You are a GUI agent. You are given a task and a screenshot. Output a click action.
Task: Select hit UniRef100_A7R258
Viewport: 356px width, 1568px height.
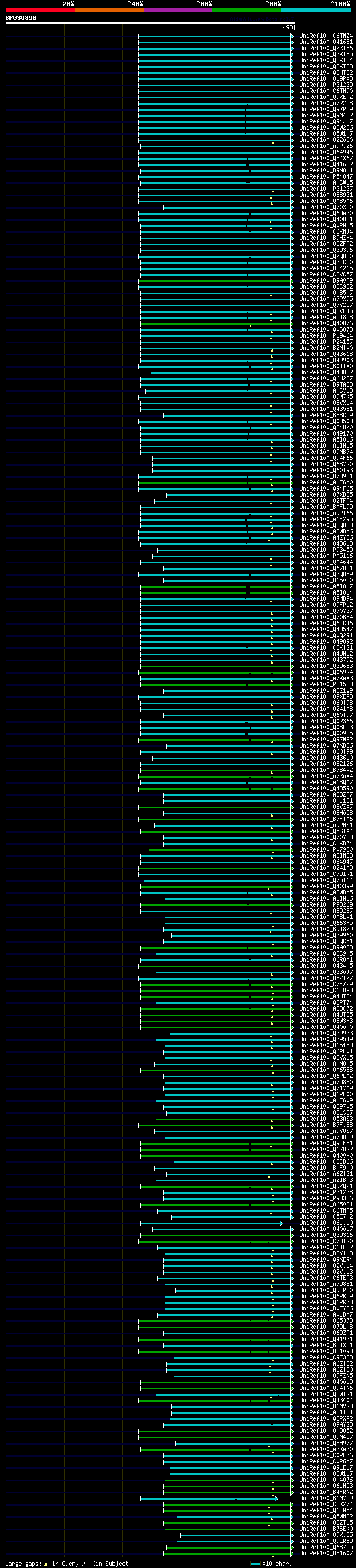click(326, 103)
